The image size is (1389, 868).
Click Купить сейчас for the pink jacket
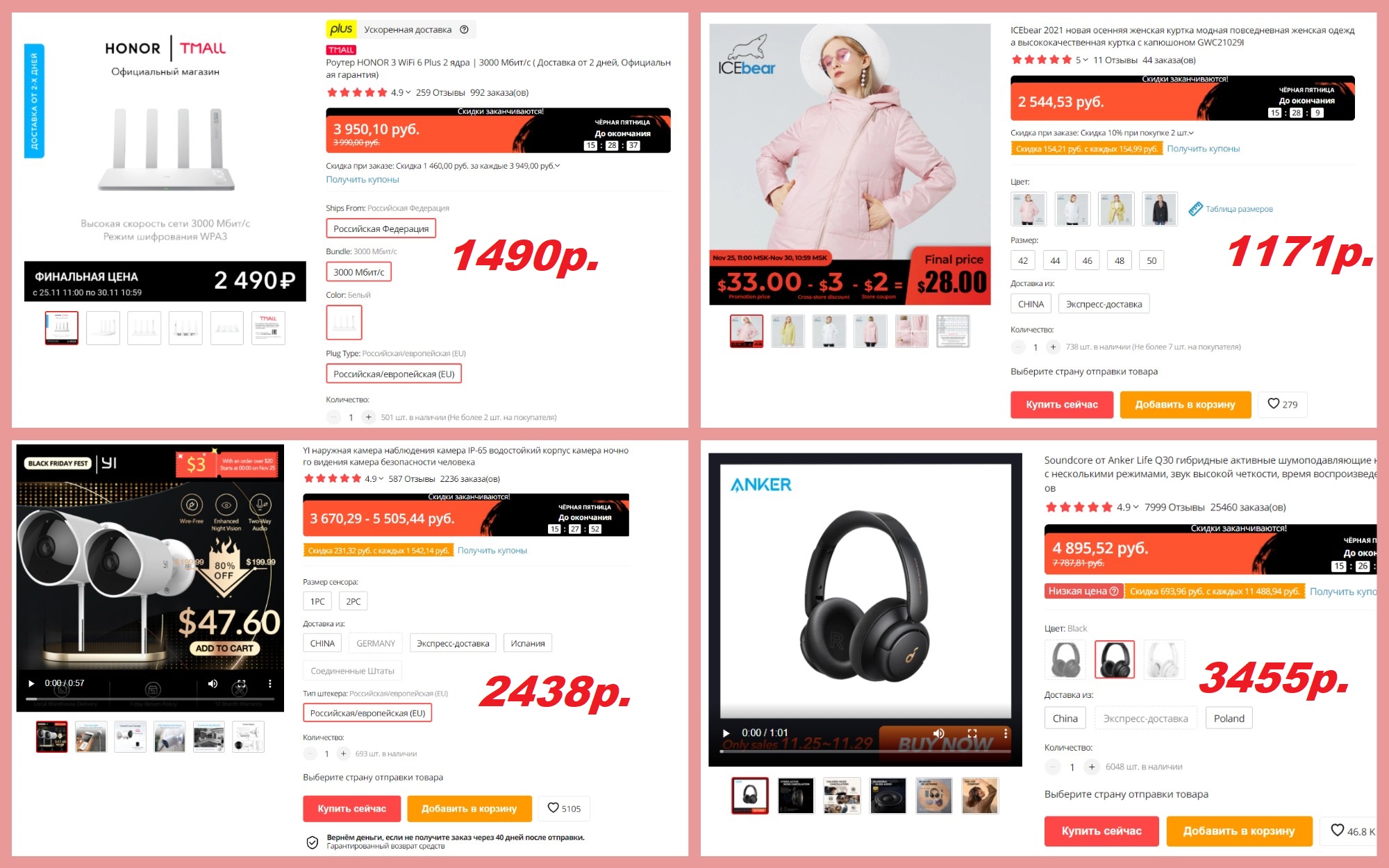(x=1062, y=404)
